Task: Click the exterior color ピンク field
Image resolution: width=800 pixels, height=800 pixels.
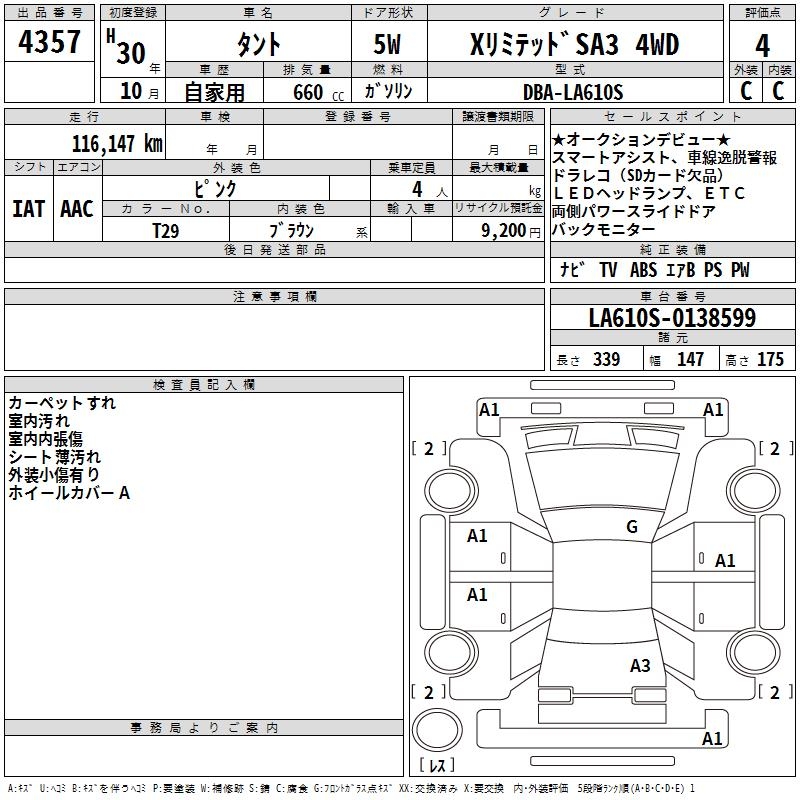Action: 215,188
